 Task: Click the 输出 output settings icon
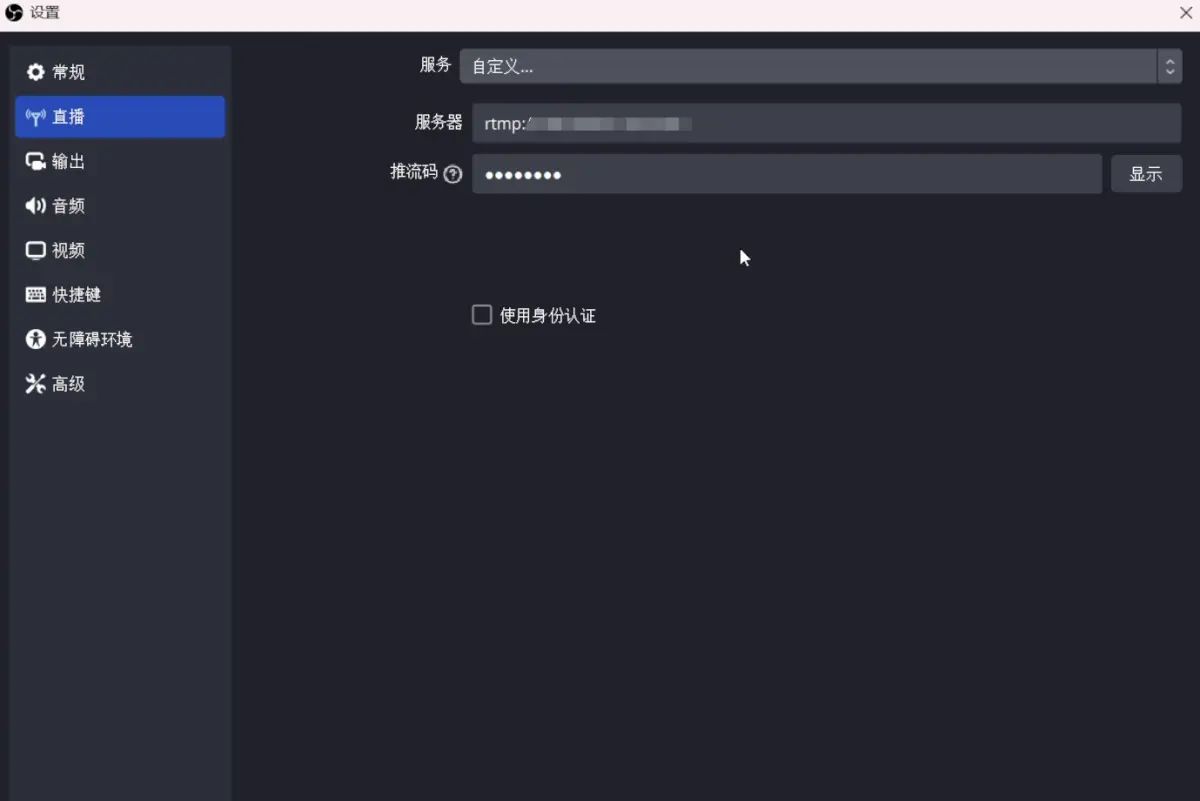coord(36,161)
